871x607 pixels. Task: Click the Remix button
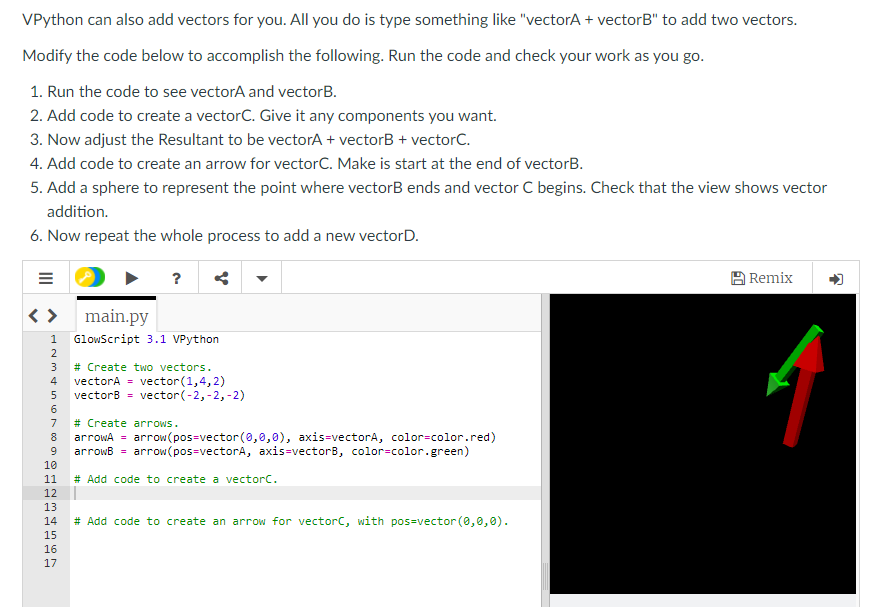(762, 277)
